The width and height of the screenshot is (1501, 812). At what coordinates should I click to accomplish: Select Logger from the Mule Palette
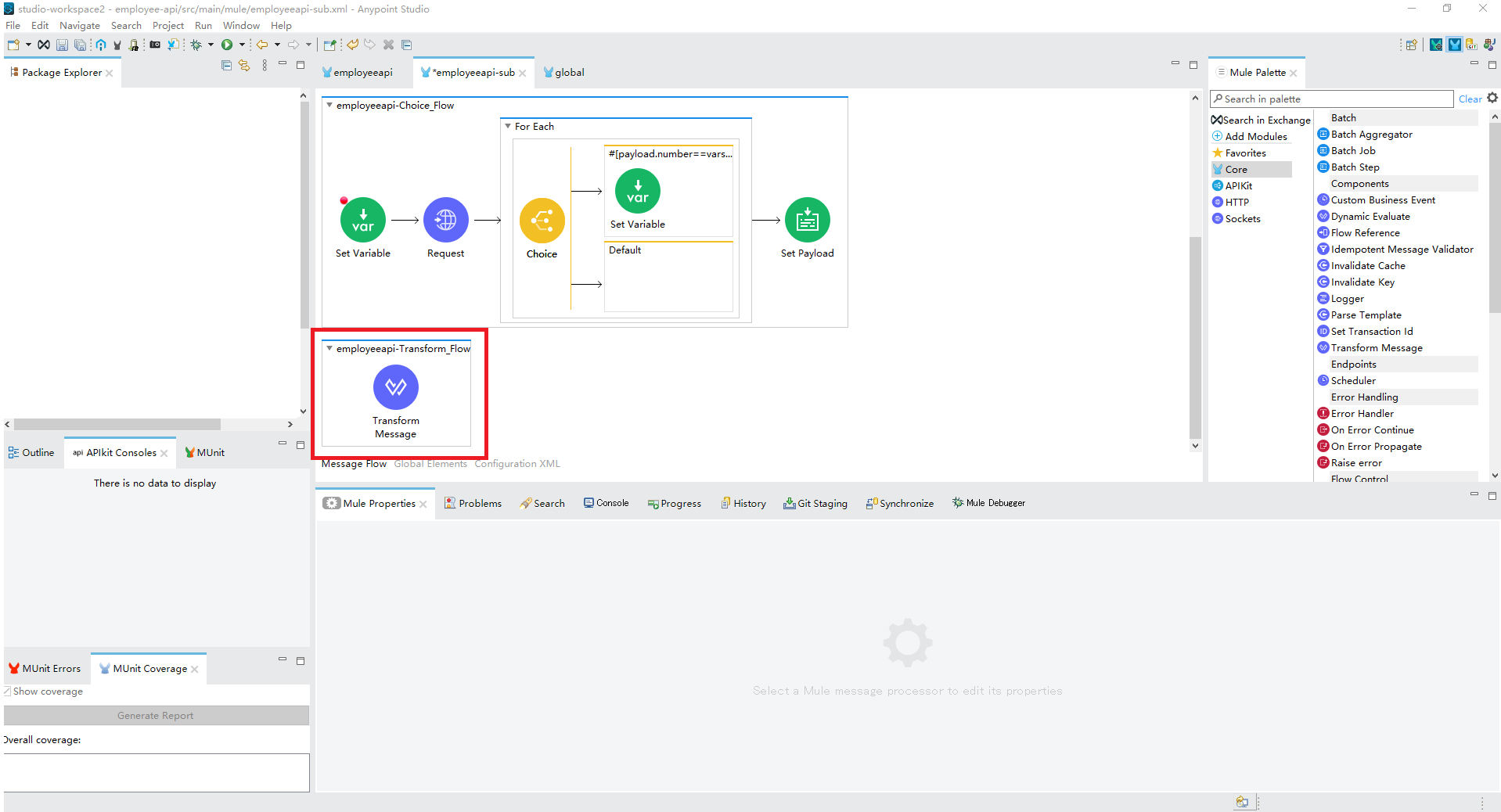1346,298
